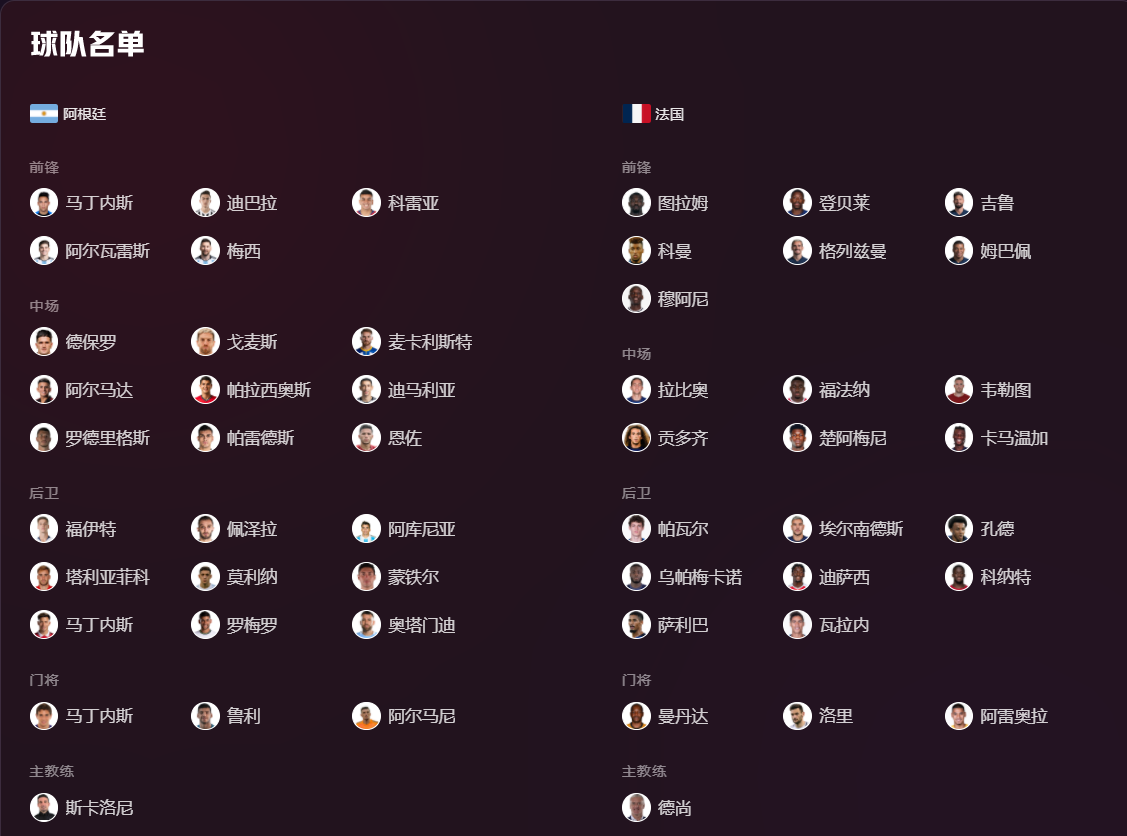Image resolution: width=1127 pixels, height=836 pixels.
Task: Select 姆巴佩 player avatar
Action: coord(959,251)
